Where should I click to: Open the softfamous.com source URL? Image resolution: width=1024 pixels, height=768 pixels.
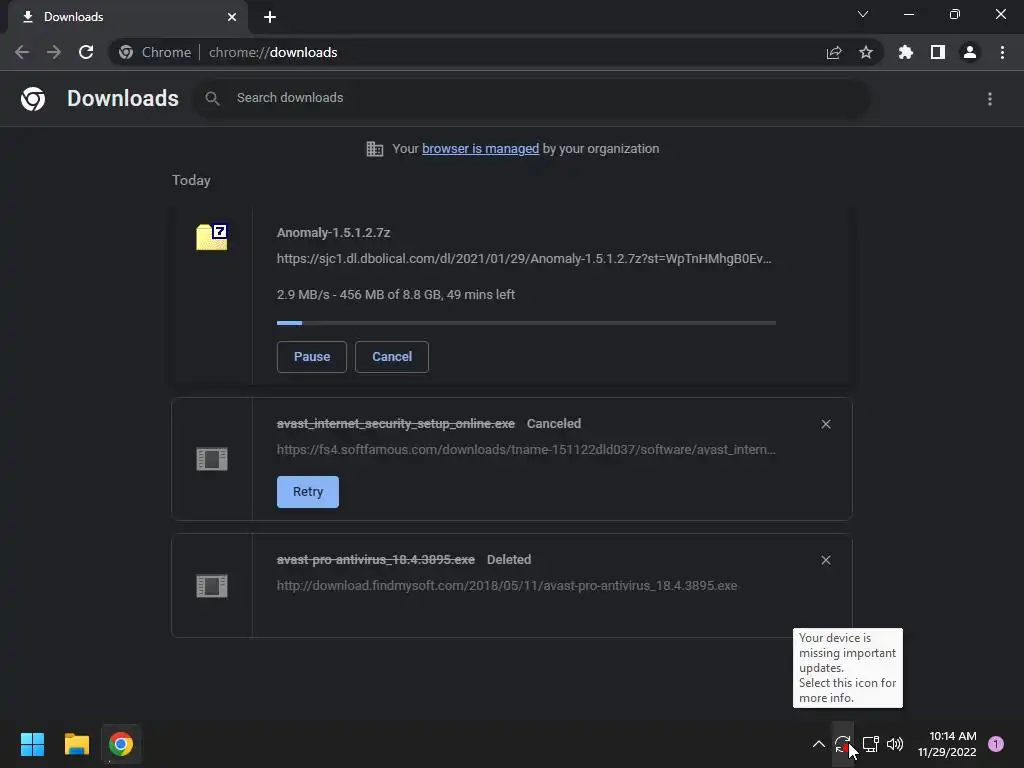pyautogui.click(x=526, y=450)
